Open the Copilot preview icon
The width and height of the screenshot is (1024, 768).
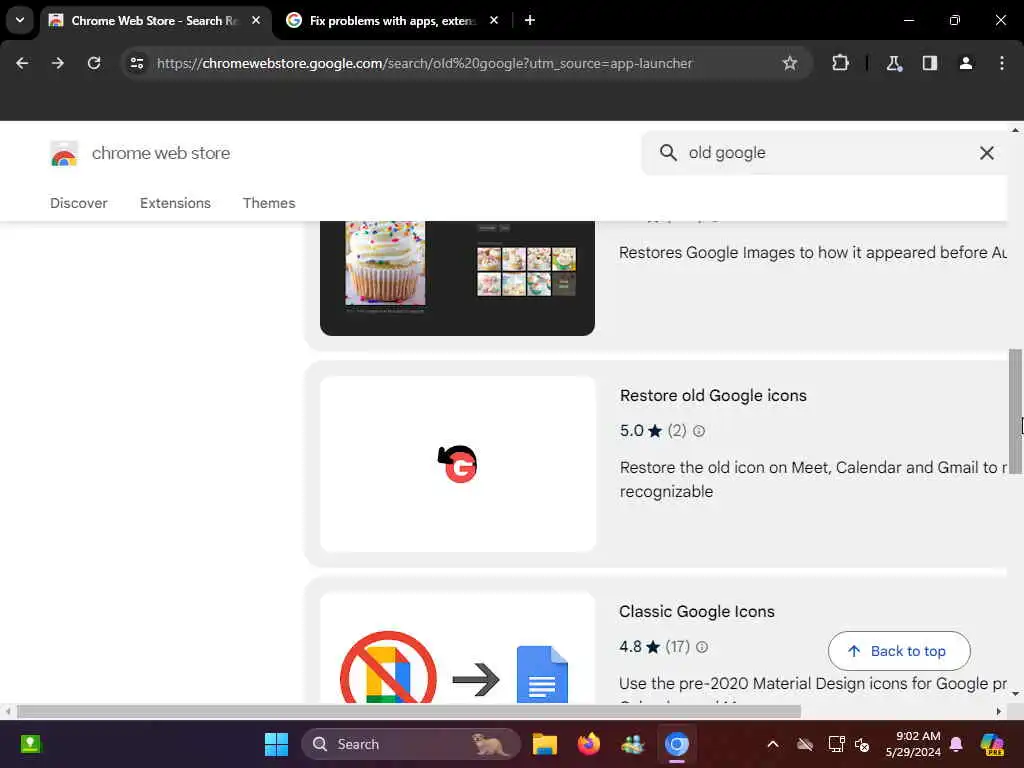993,744
